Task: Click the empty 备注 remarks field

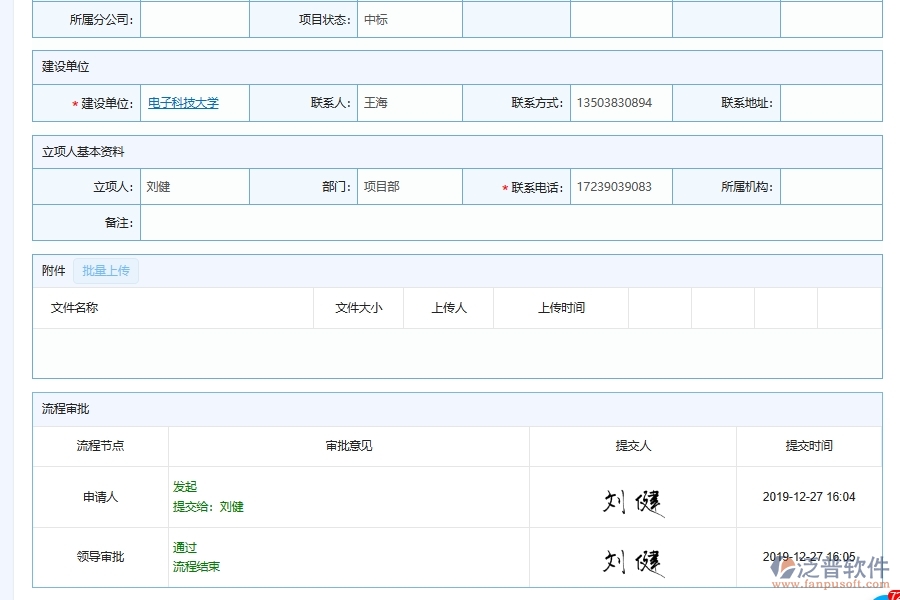Action: [x=512, y=222]
